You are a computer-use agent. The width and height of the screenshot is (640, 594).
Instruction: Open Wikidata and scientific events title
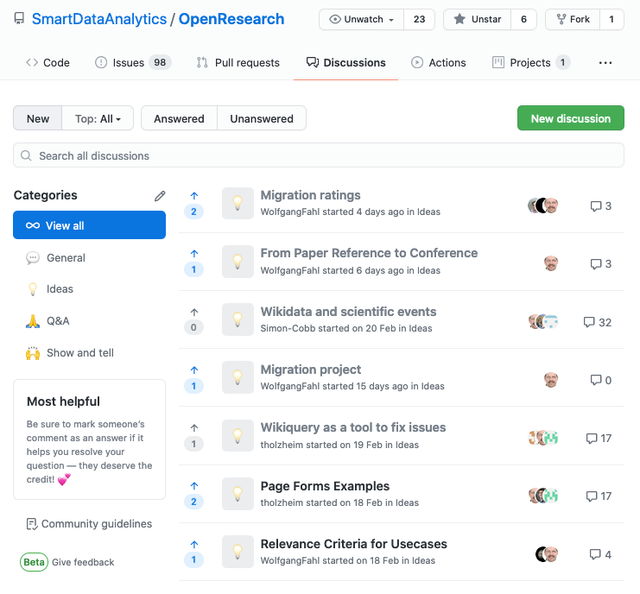pyautogui.click(x=349, y=311)
